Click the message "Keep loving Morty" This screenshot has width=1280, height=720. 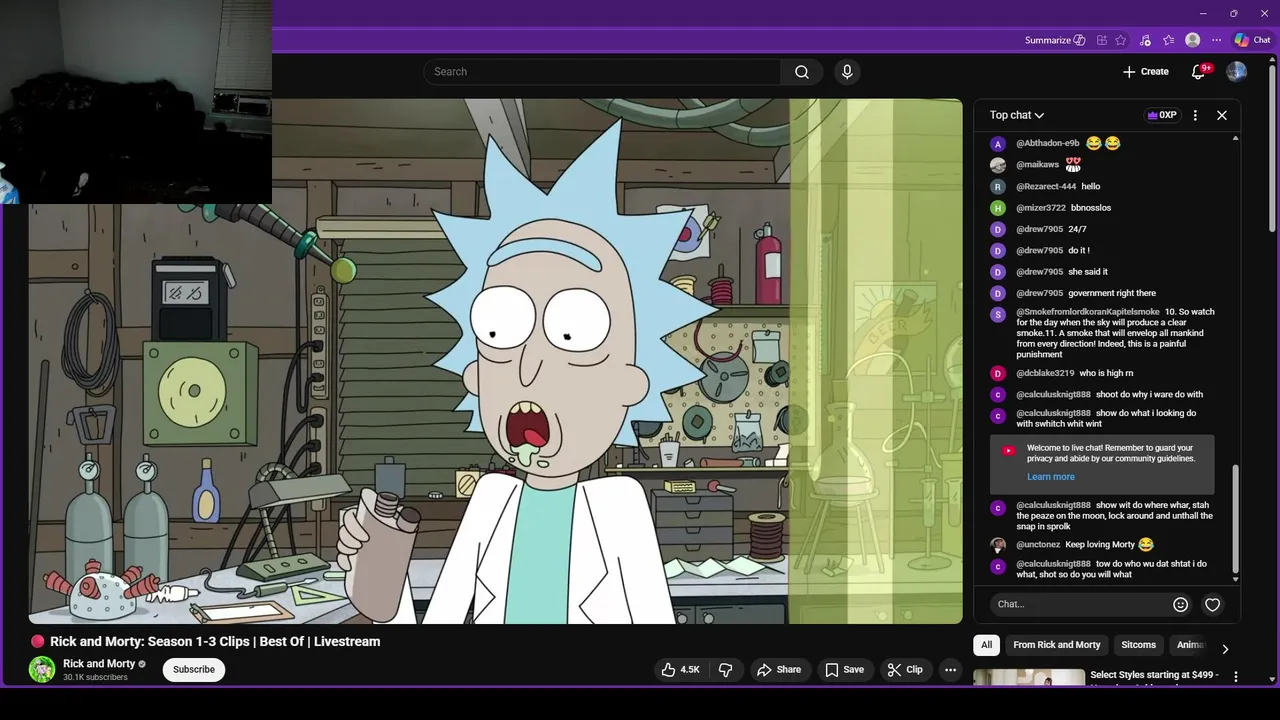tap(1100, 545)
